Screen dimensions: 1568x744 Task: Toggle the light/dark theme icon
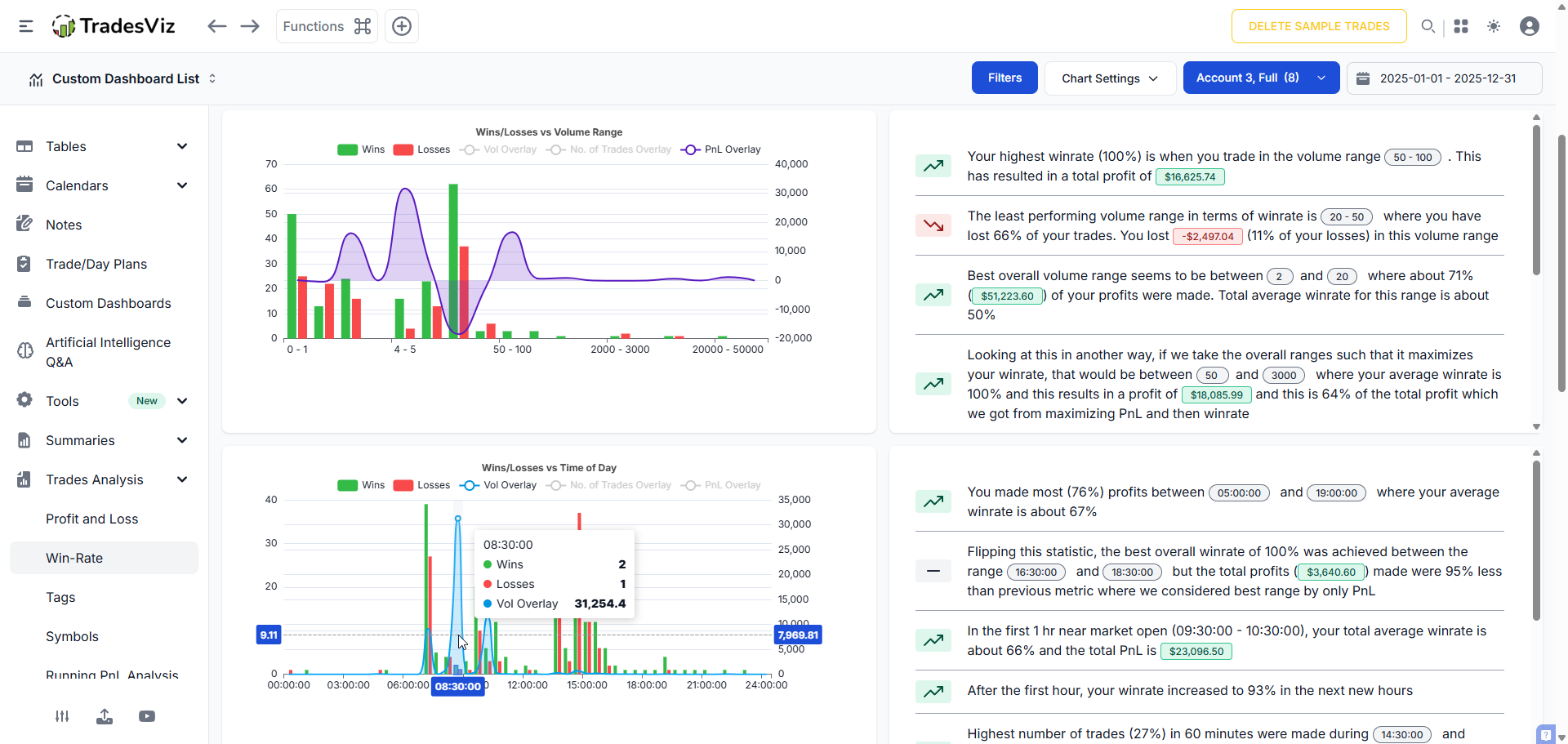1494,26
